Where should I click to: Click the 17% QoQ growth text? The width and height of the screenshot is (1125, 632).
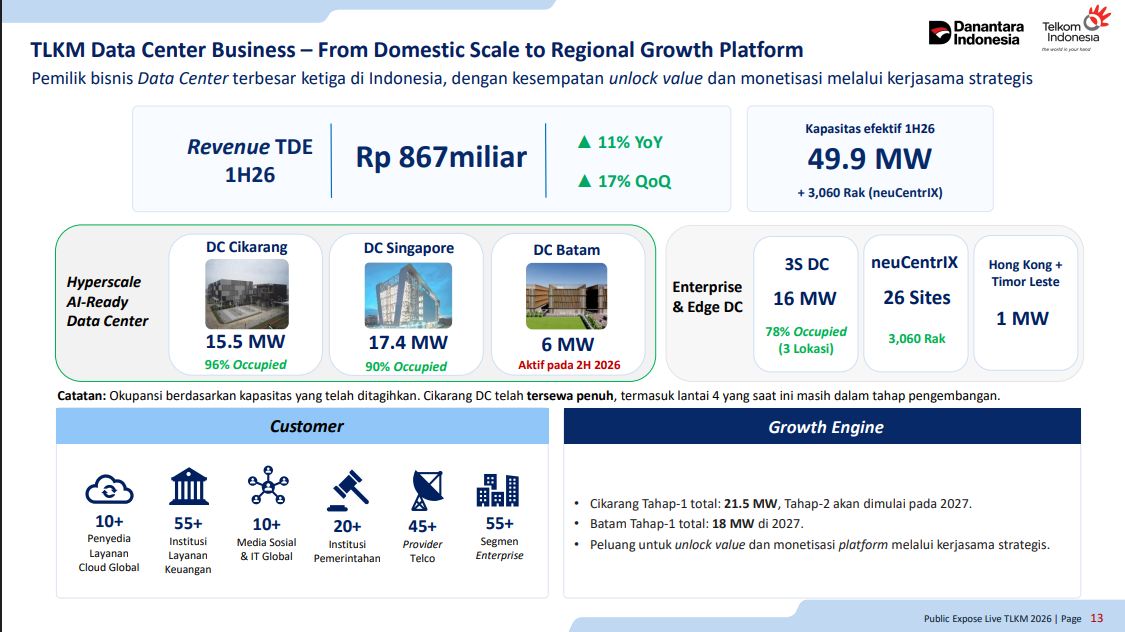pos(634,181)
